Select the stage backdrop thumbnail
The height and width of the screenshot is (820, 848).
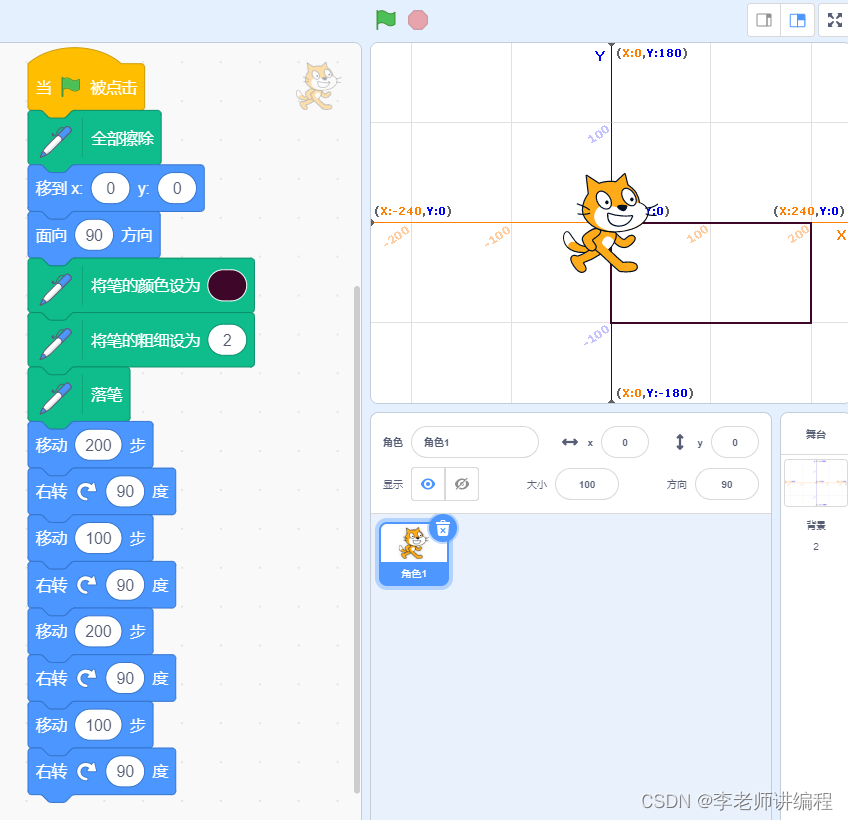click(816, 482)
